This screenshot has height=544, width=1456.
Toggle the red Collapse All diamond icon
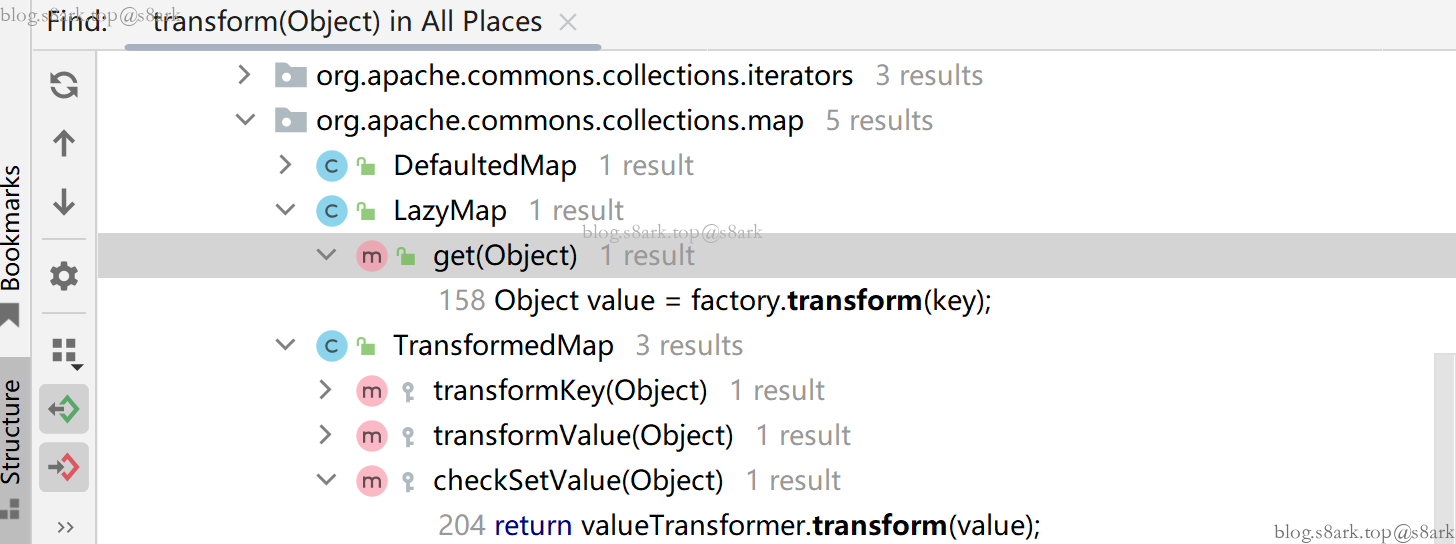[x=64, y=467]
